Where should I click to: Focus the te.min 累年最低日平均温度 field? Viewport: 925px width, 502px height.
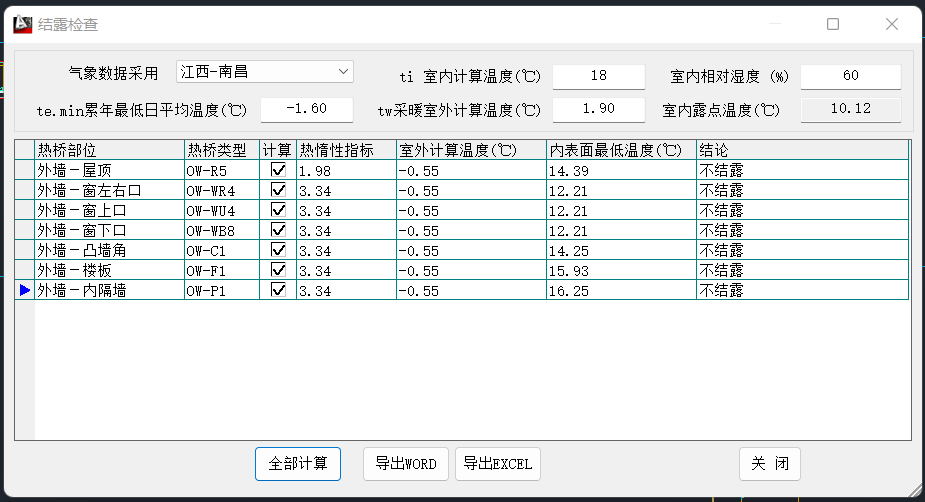(x=306, y=109)
